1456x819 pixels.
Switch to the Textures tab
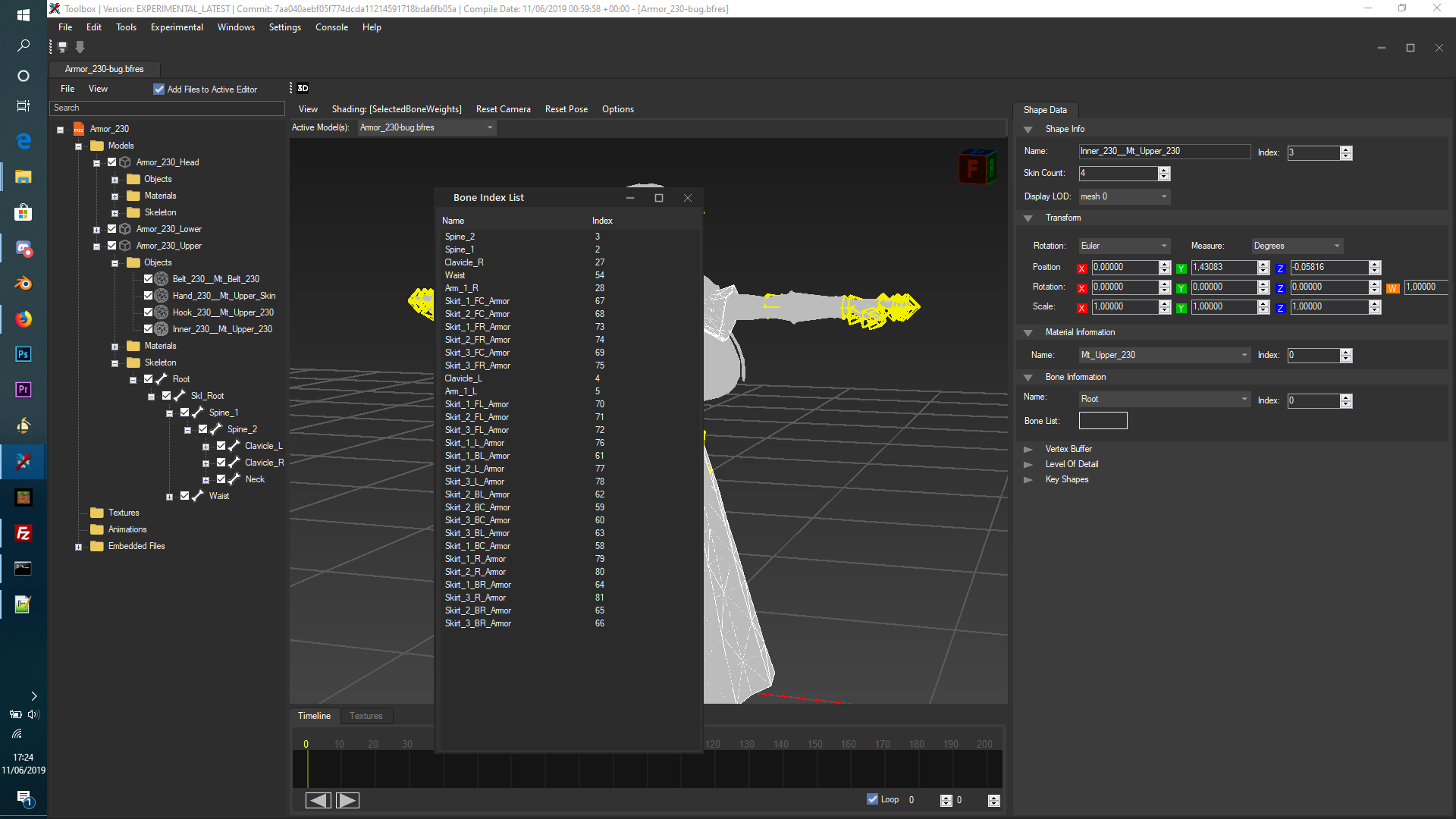coord(366,716)
